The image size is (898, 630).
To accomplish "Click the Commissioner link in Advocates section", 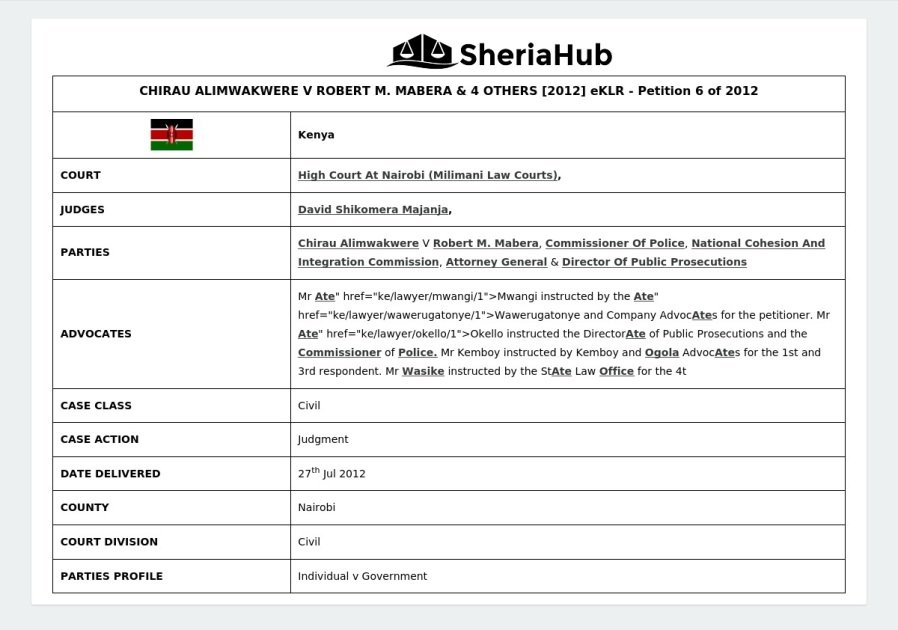I will 340,352.
